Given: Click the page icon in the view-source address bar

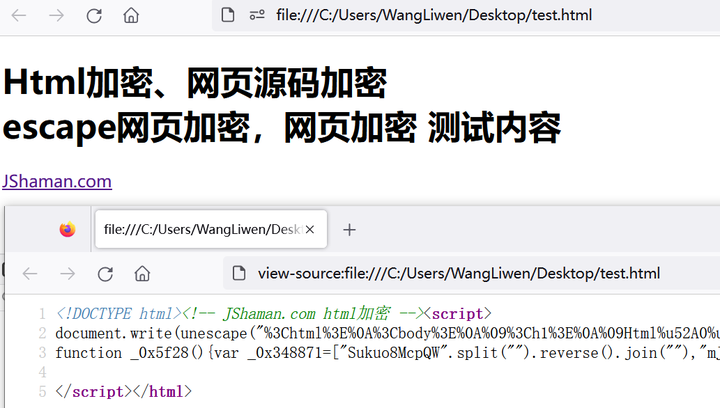Looking at the screenshot, I should click(x=239, y=274).
